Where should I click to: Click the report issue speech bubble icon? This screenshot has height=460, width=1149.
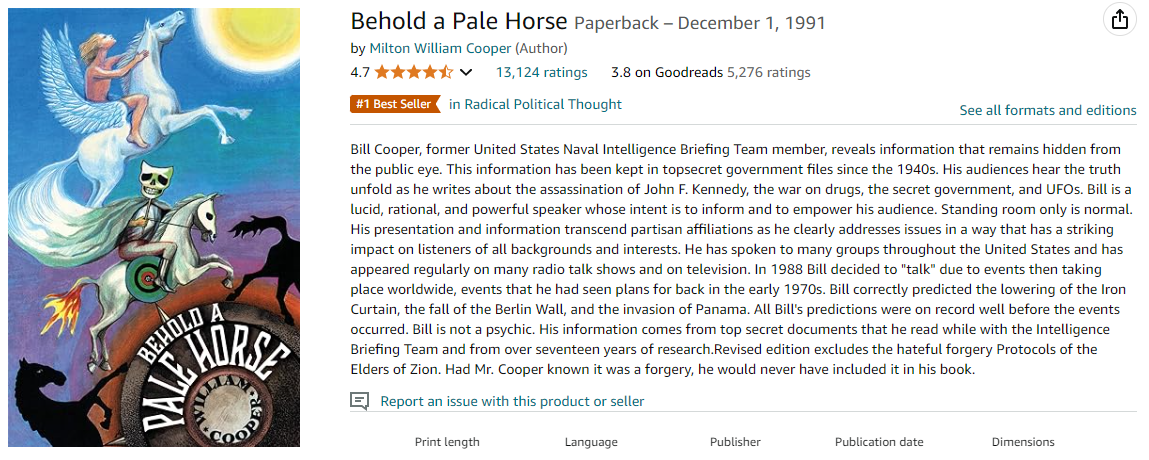coord(359,401)
